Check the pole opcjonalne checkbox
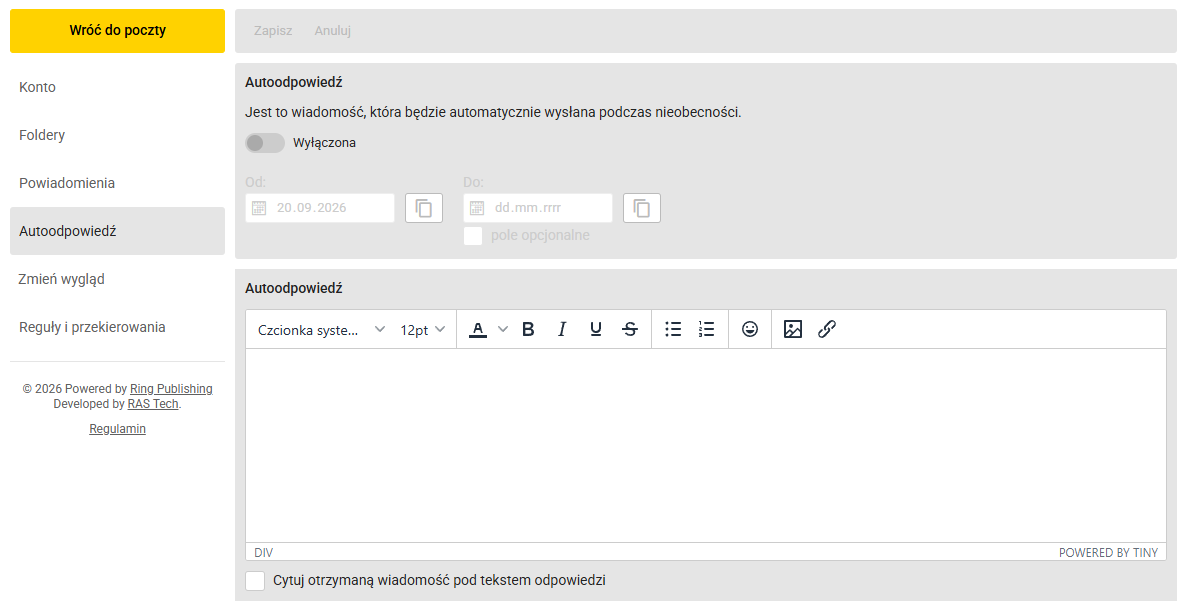 473,236
